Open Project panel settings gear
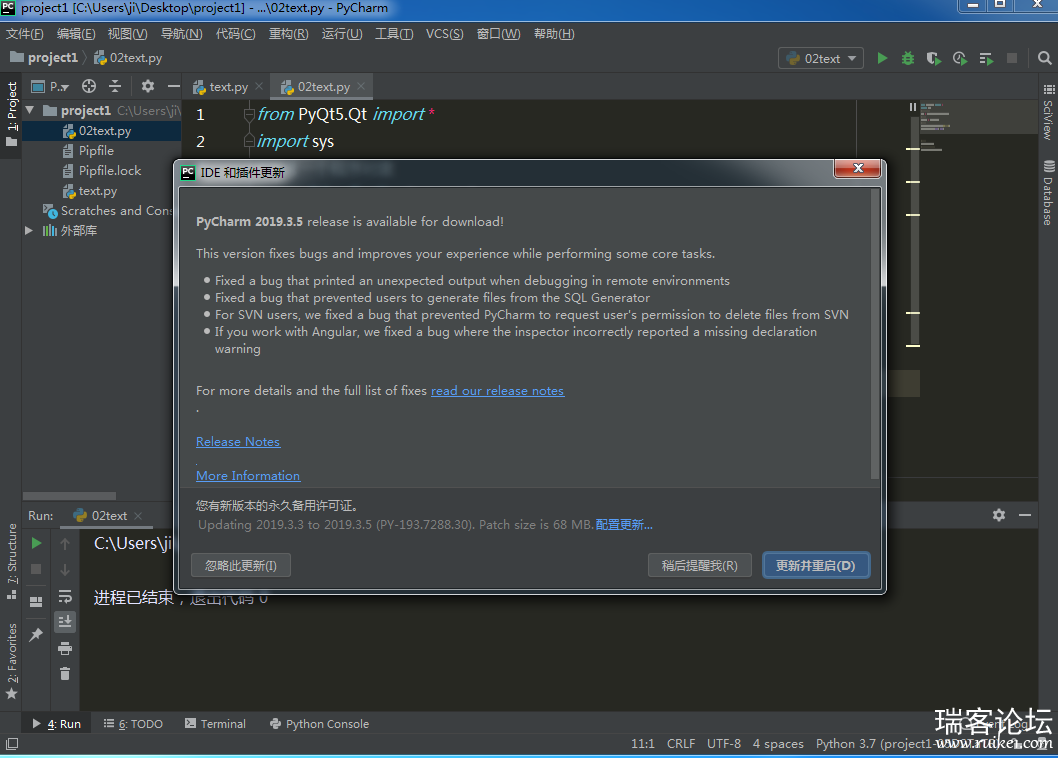Viewport: 1058px width, 758px height. point(148,86)
